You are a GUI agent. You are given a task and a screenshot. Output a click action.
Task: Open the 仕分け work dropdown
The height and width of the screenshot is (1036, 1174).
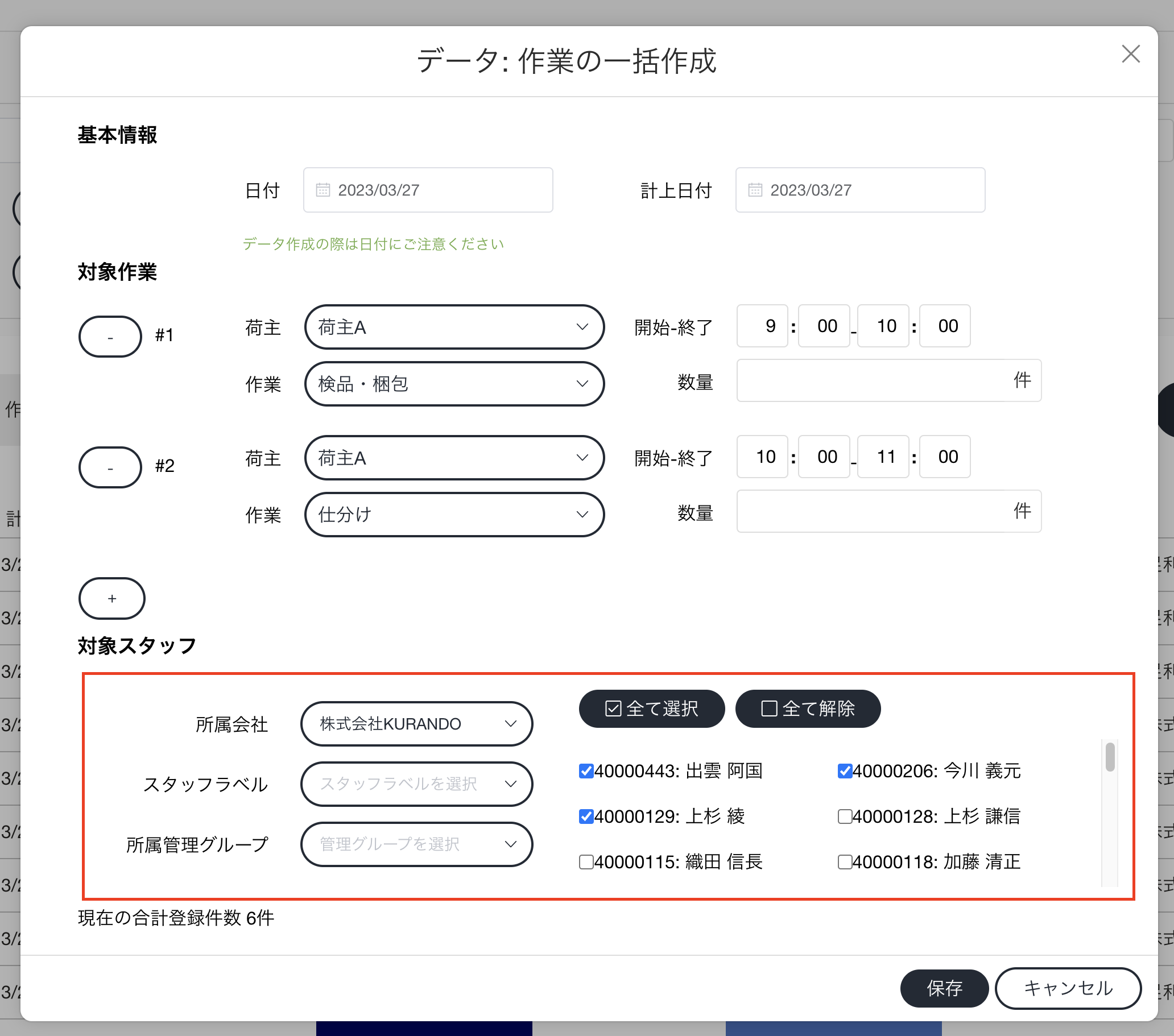point(454,515)
